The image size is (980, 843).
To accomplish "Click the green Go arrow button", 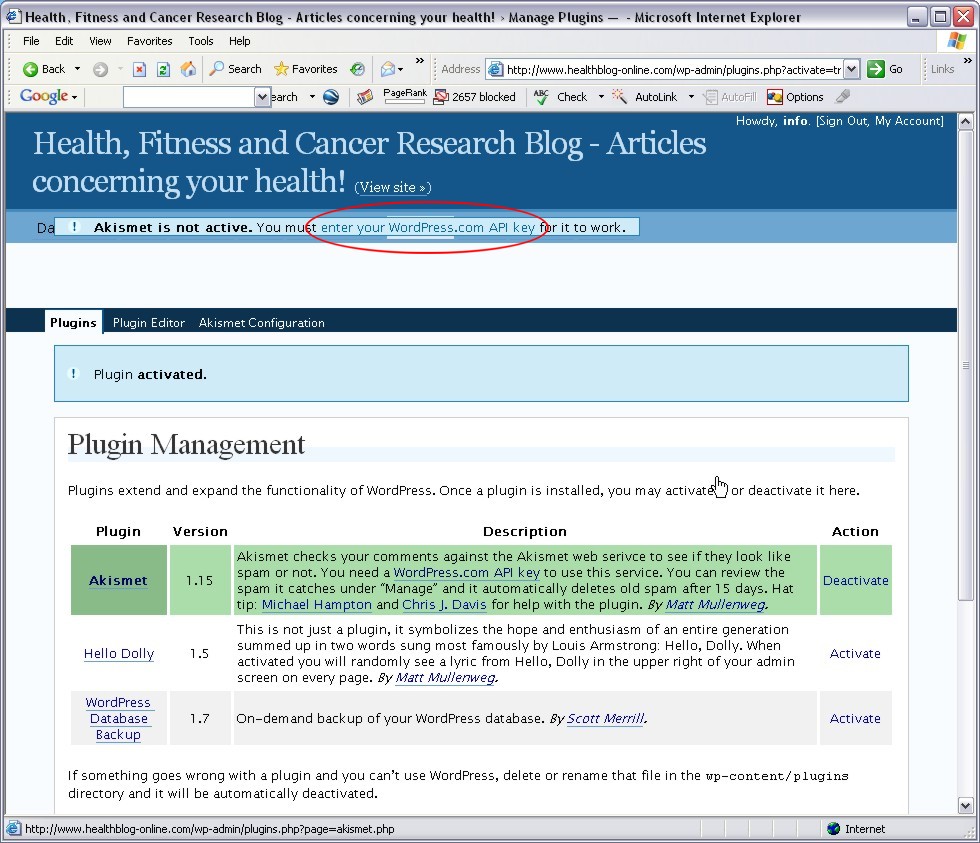I will [x=876, y=69].
